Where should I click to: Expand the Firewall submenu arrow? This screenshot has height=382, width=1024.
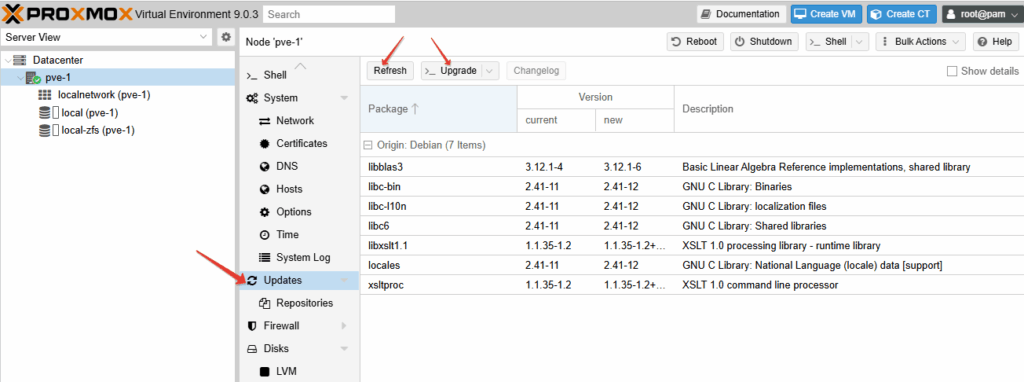pyautogui.click(x=344, y=326)
